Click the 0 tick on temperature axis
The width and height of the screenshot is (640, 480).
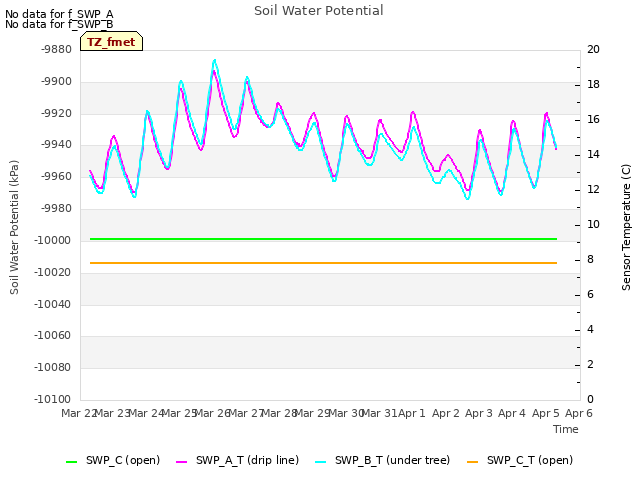(590, 400)
